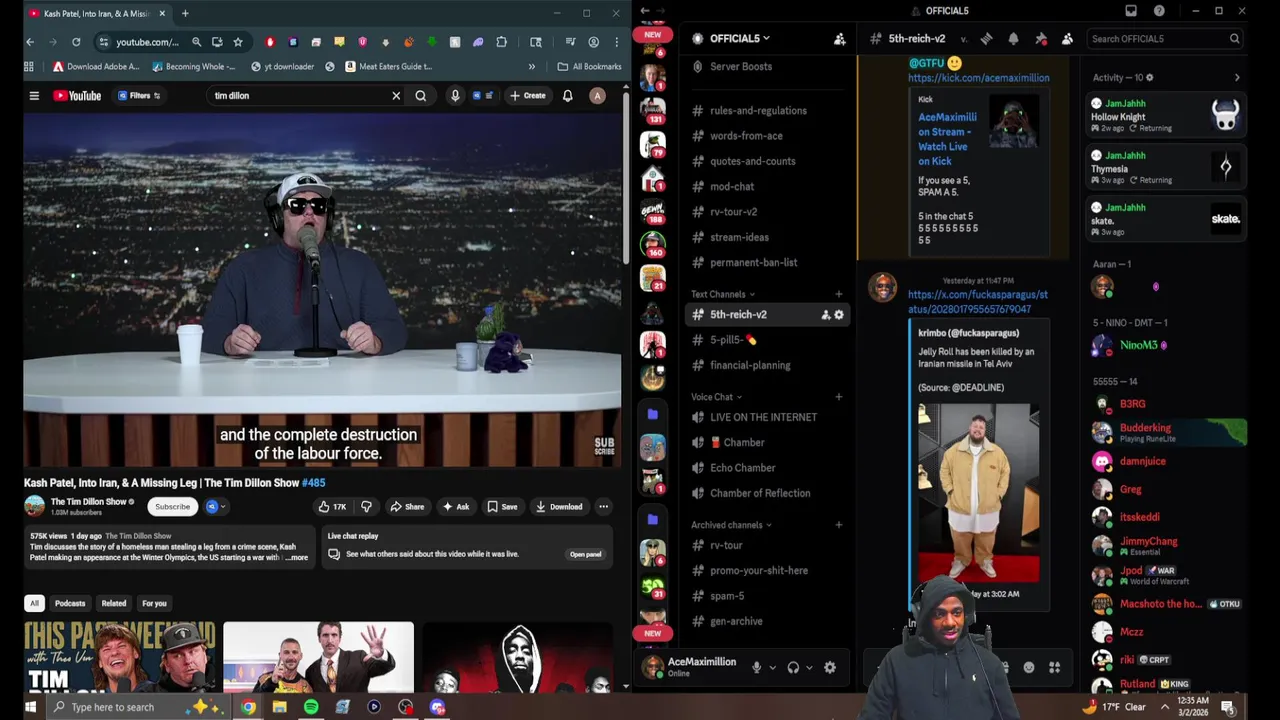
Task: Click the #485 hashtag link in title
Action: (314, 483)
